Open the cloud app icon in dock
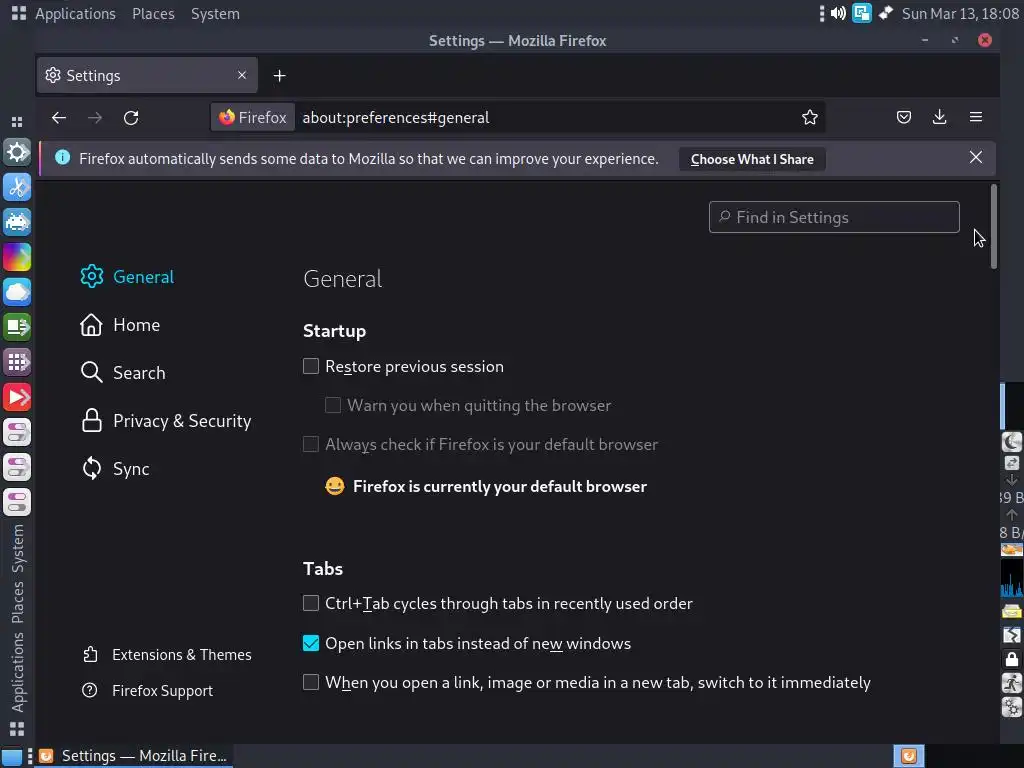The image size is (1024, 768). point(17,292)
